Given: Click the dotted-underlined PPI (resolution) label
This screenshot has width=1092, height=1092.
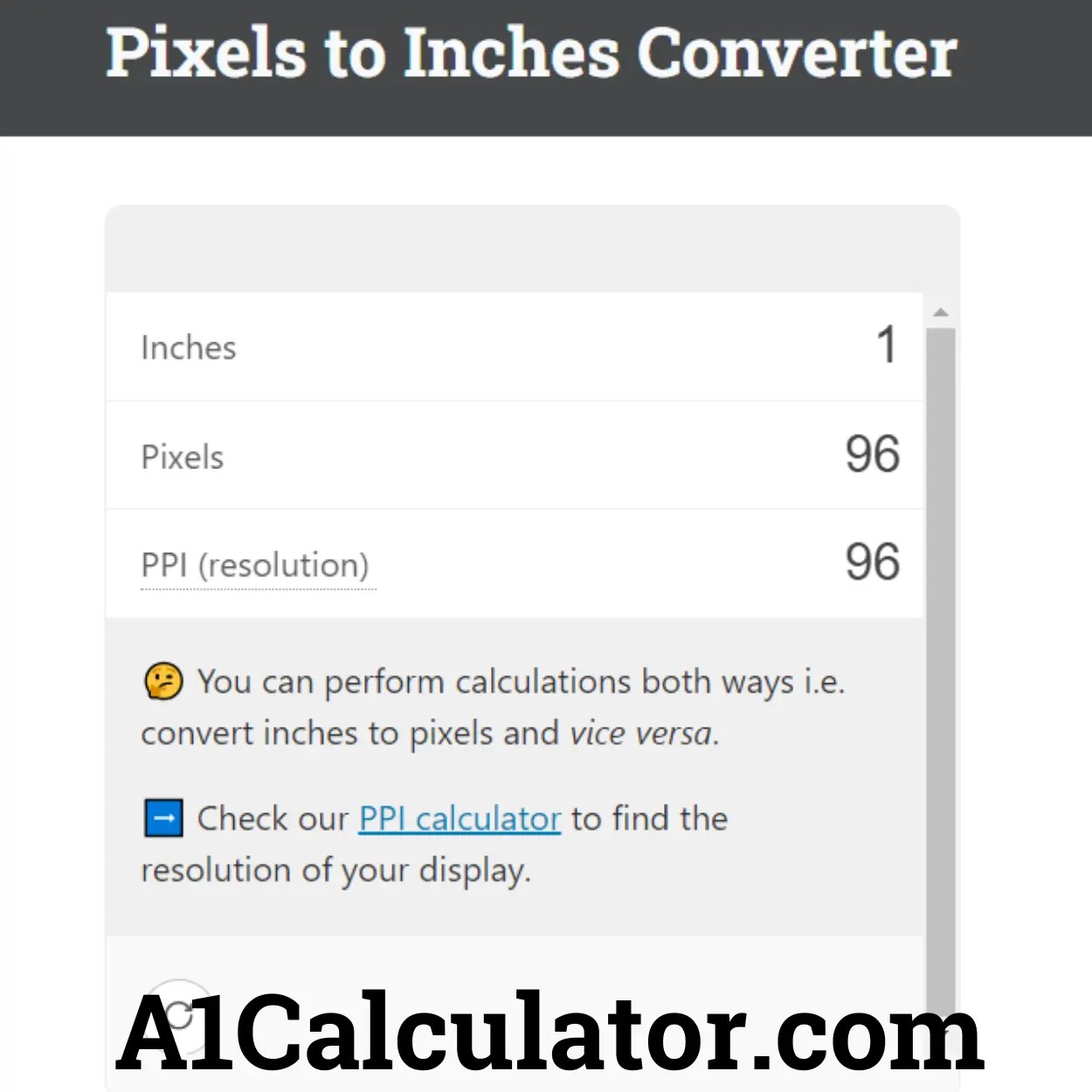Looking at the screenshot, I should pos(256,565).
